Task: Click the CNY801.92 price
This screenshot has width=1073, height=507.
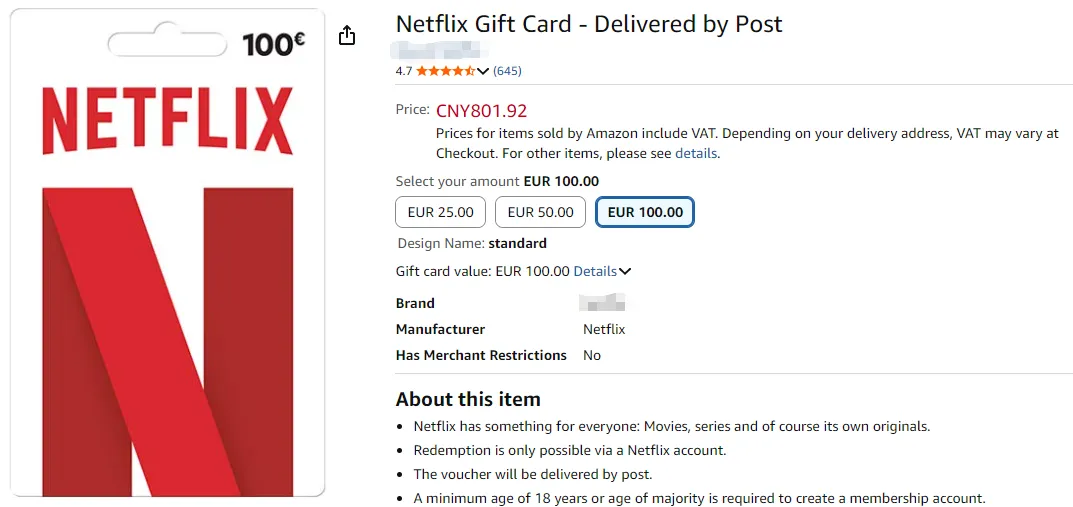Action: (481, 110)
